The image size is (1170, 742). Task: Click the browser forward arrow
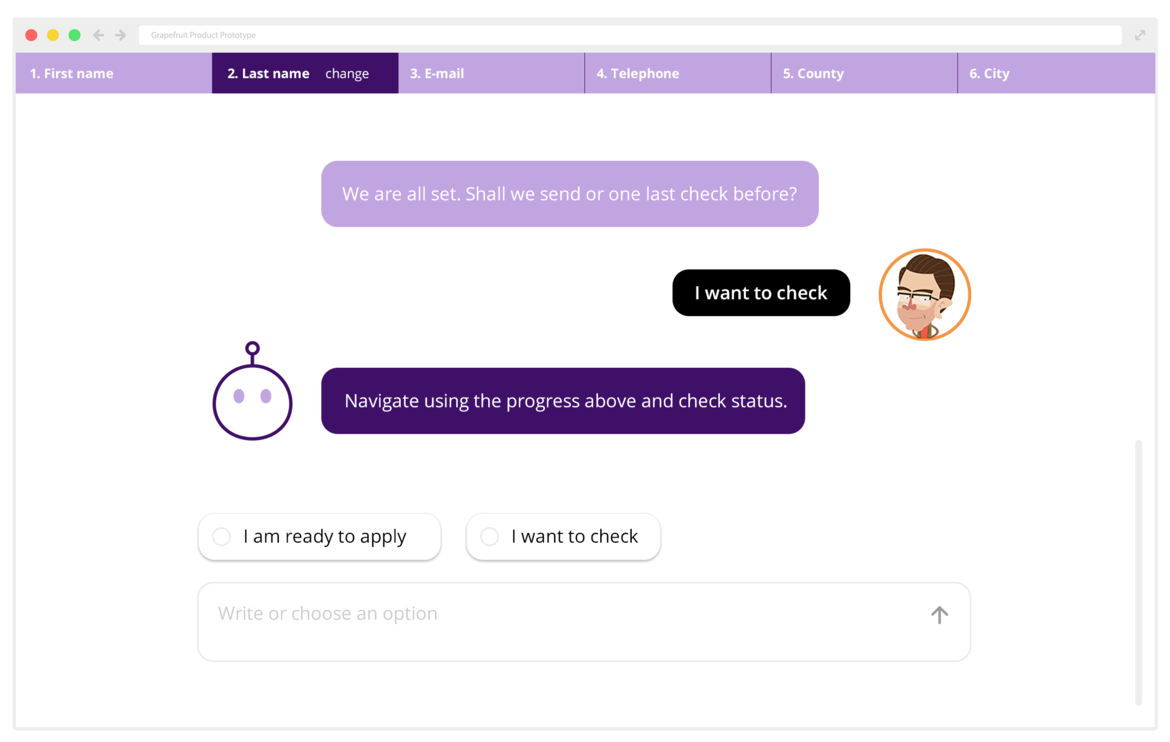click(121, 35)
